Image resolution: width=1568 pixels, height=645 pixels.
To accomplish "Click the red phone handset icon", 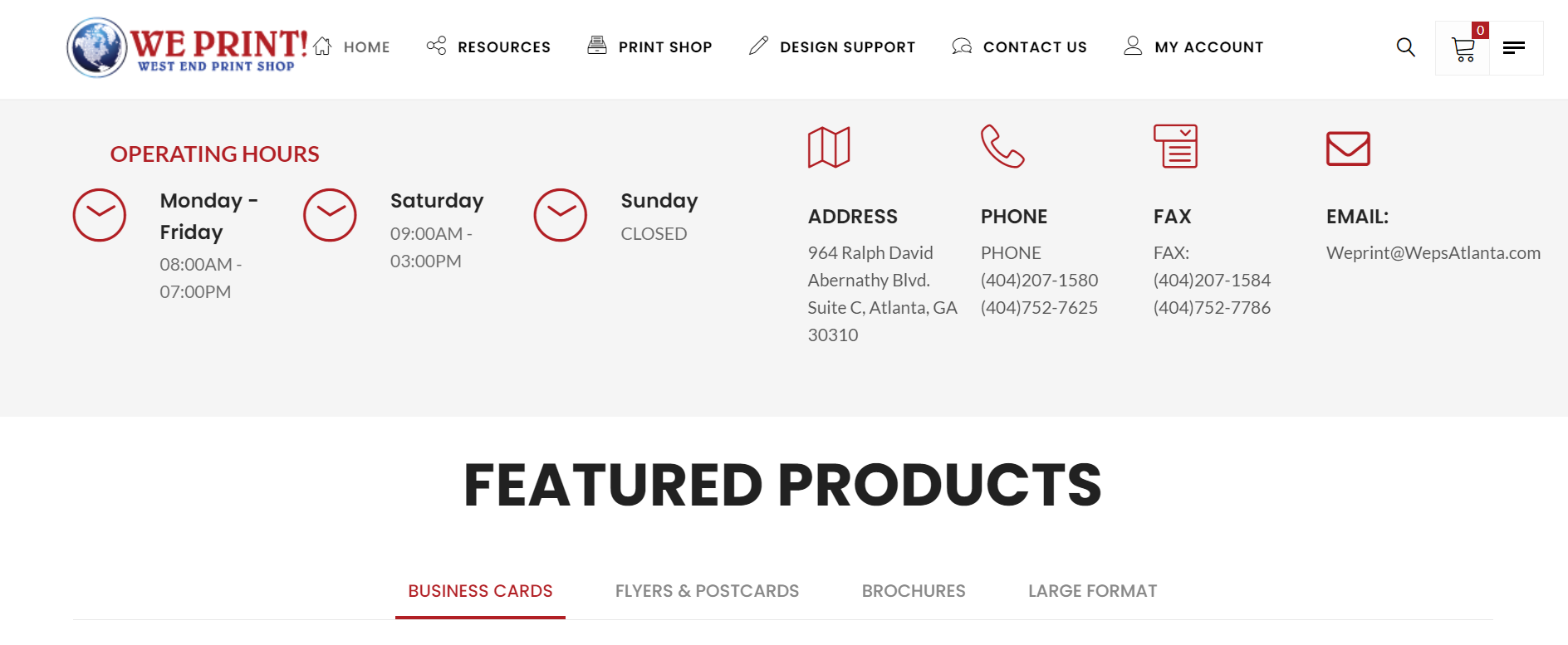I will tap(1002, 146).
